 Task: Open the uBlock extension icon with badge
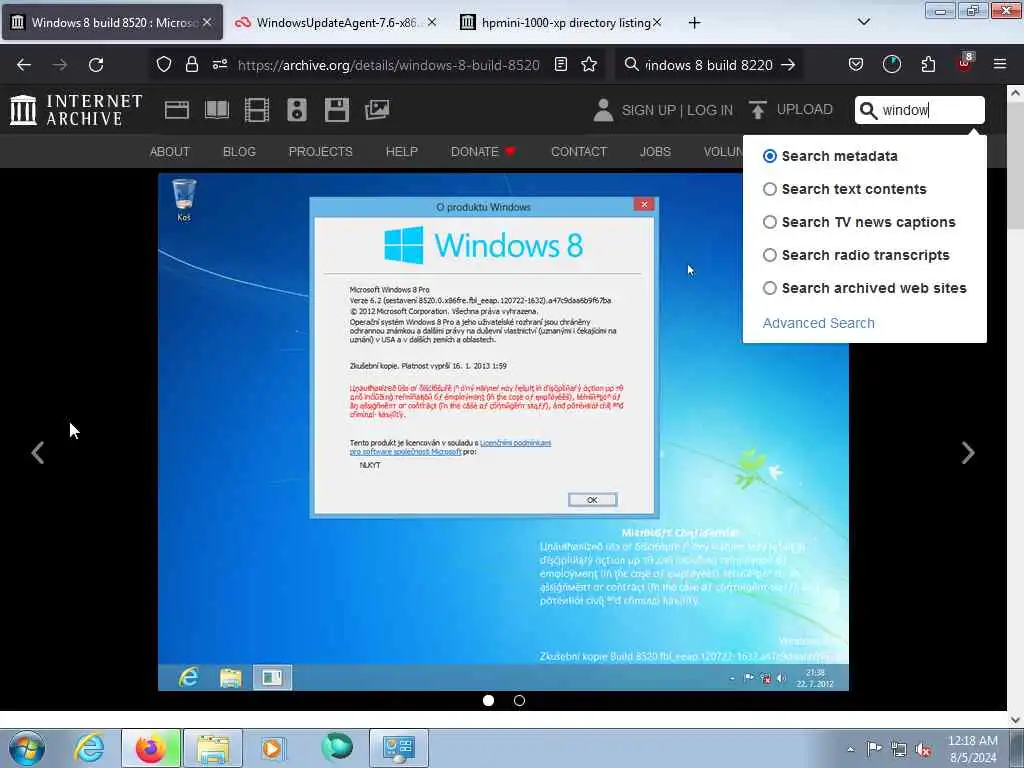click(965, 63)
